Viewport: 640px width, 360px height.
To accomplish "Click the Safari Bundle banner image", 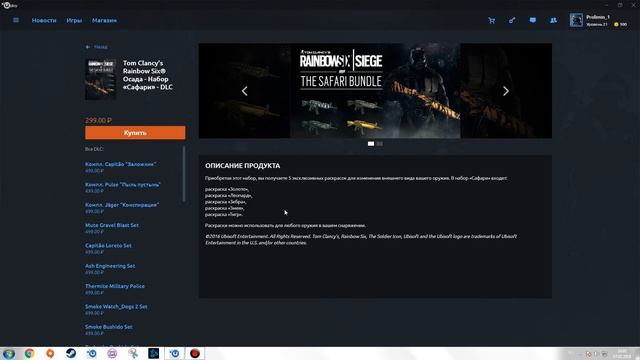I will (375, 91).
